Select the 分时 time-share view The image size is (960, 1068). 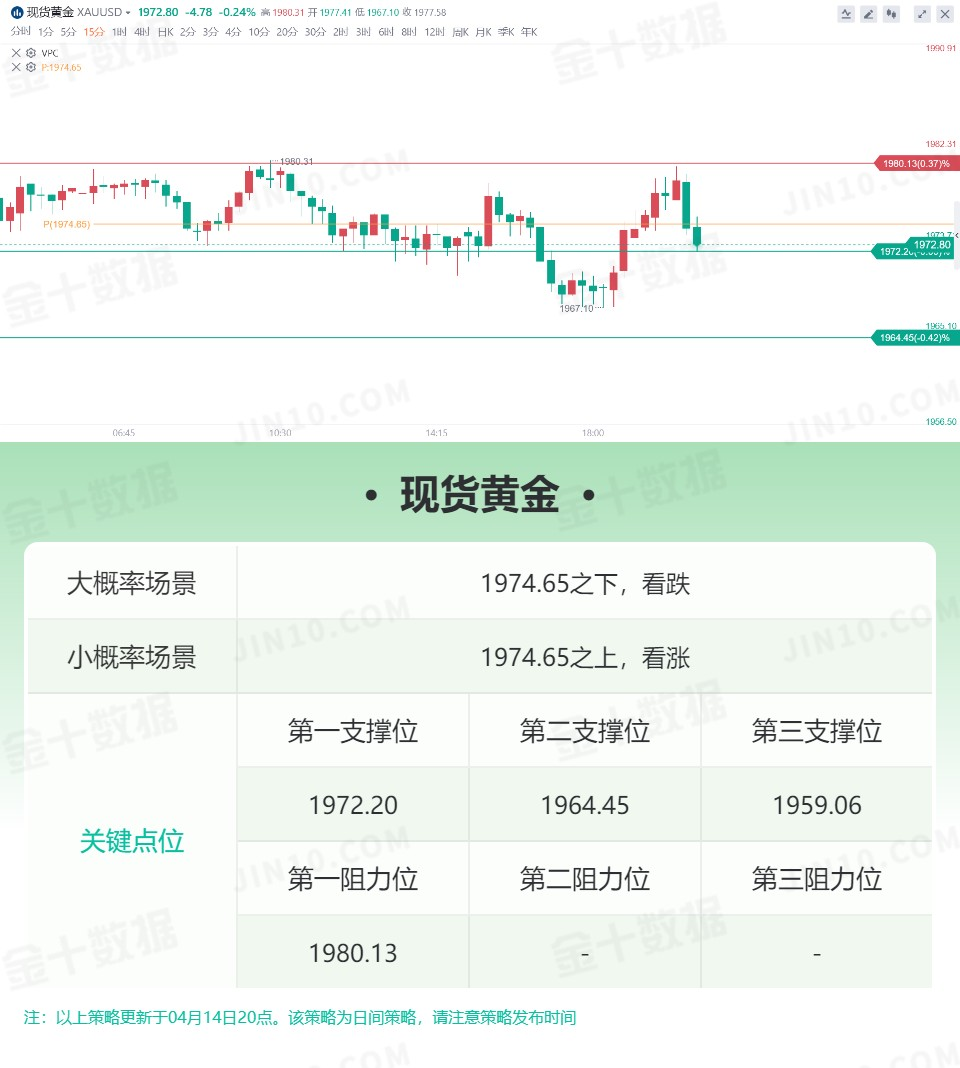[20, 31]
